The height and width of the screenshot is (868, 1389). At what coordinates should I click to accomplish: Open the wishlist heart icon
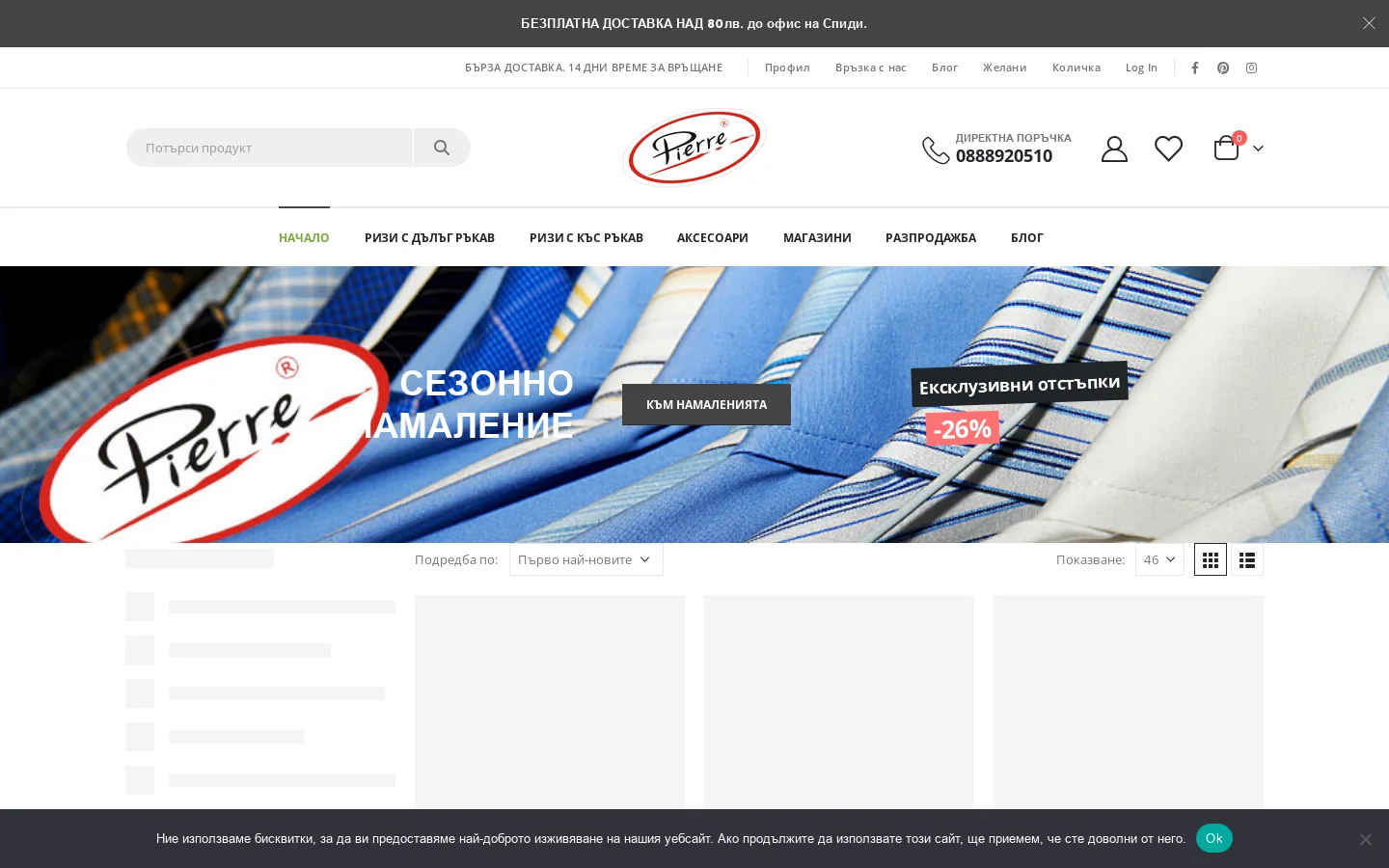pos(1169,149)
